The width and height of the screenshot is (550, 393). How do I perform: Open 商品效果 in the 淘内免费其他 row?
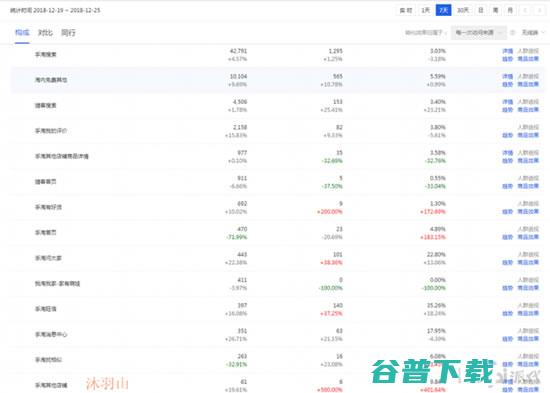tap(528, 84)
